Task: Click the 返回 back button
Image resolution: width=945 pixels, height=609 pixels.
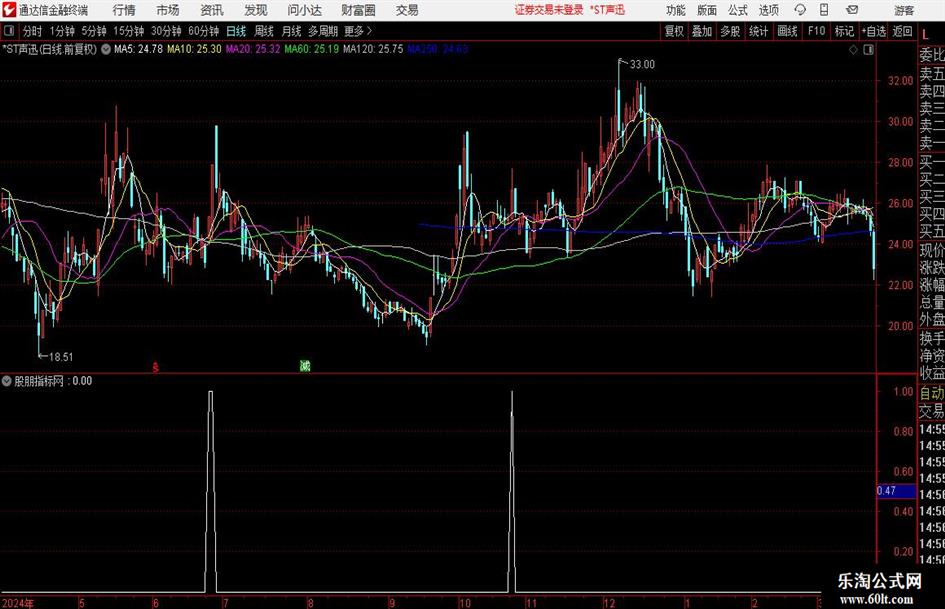Action: (902, 31)
